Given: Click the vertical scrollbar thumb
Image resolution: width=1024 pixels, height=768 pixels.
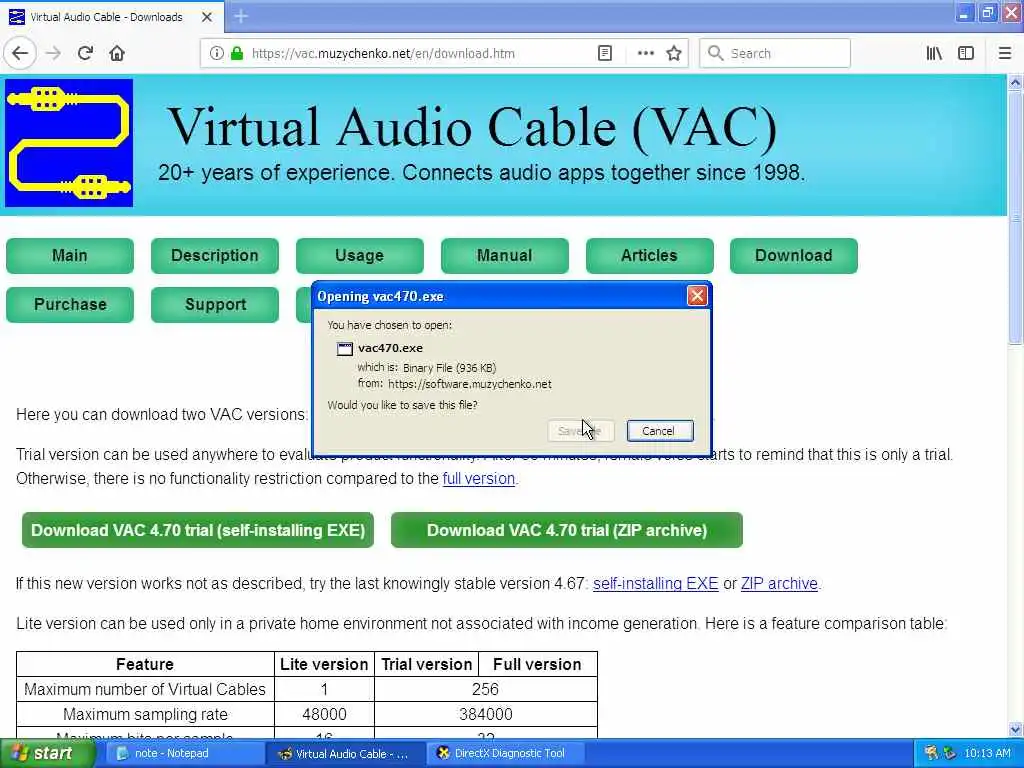Looking at the screenshot, I should pos(1015,217).
